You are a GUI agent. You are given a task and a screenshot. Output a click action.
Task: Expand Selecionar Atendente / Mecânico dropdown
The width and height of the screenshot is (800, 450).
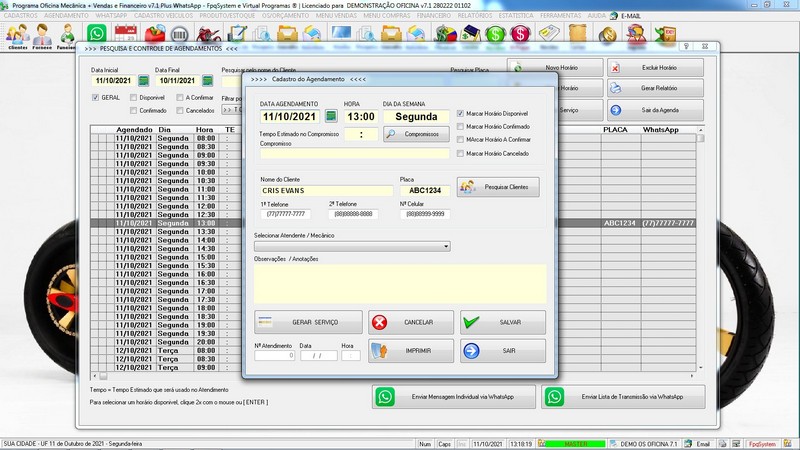446,246
